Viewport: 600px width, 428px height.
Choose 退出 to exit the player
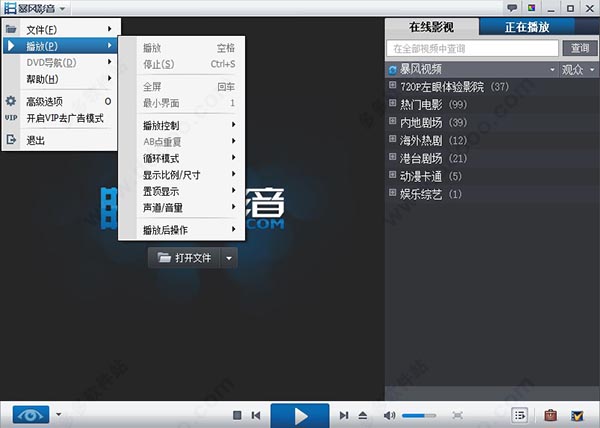(61, 140)
